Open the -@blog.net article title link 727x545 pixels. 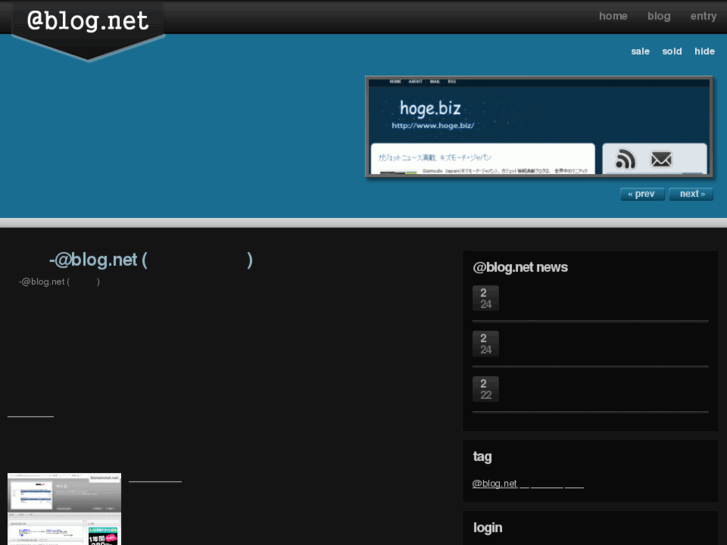(151, 260)
